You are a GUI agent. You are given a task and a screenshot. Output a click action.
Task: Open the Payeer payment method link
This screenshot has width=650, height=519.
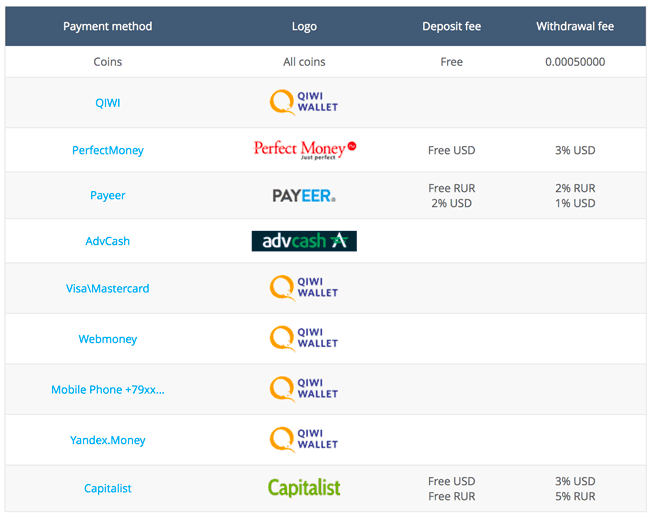pyautogui.click(x=108, y=195)
